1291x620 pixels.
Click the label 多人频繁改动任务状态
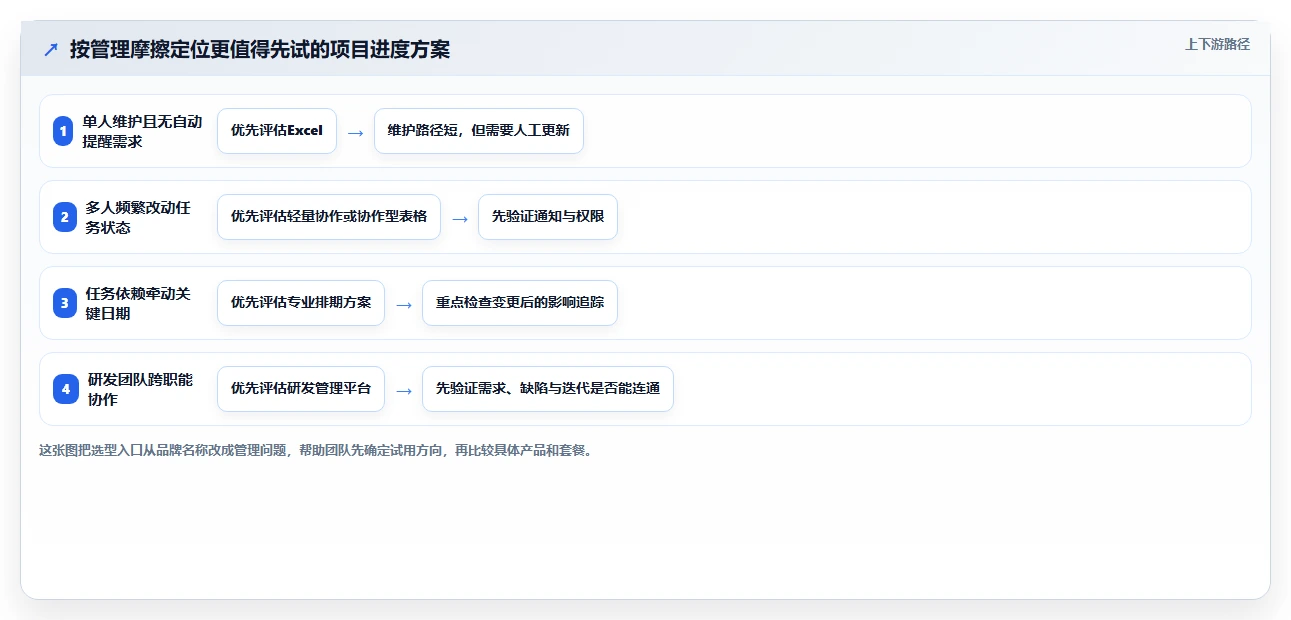pos(137,217)
